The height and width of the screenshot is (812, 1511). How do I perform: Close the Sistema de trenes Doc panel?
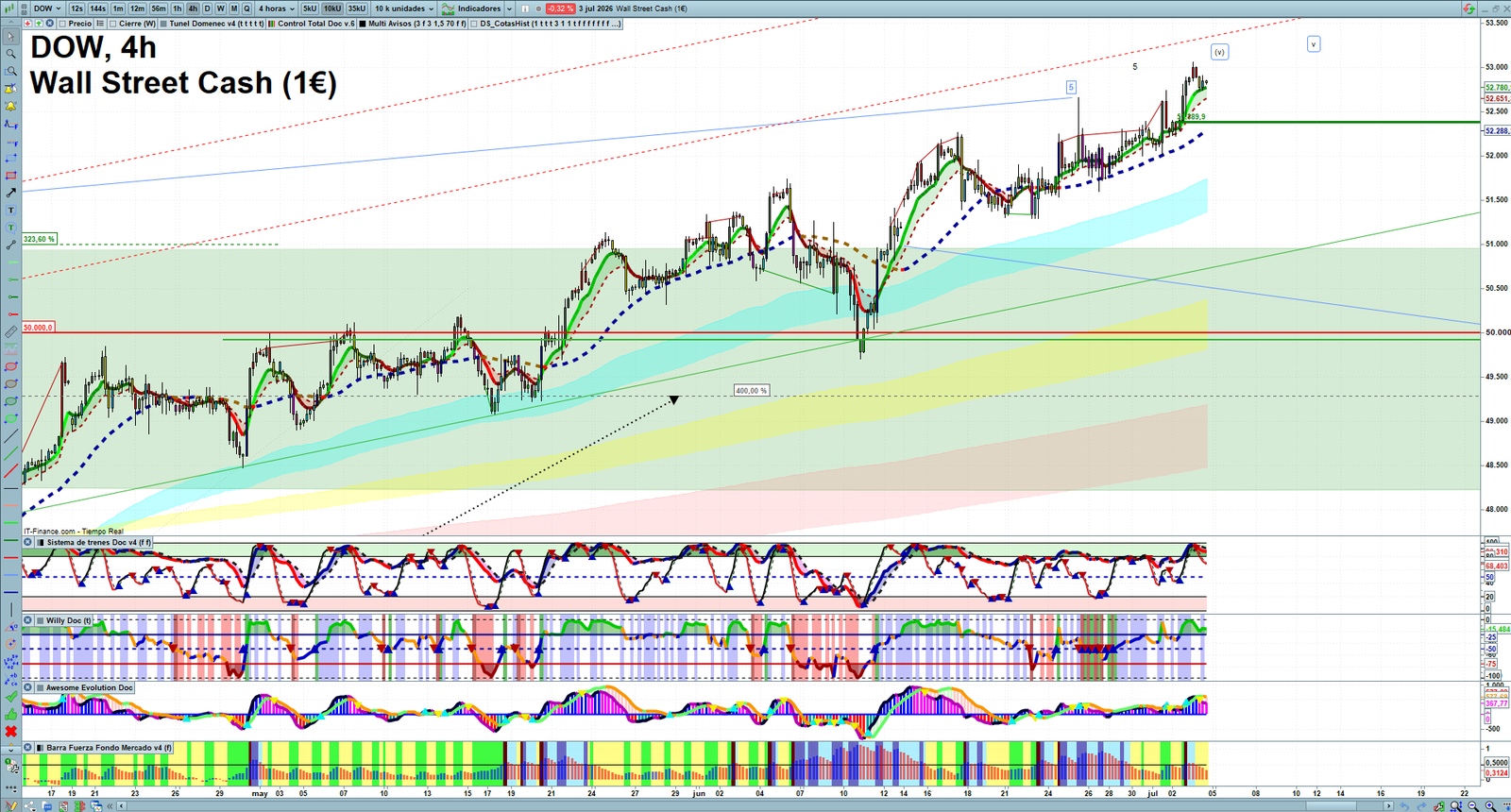pos(28,543)
